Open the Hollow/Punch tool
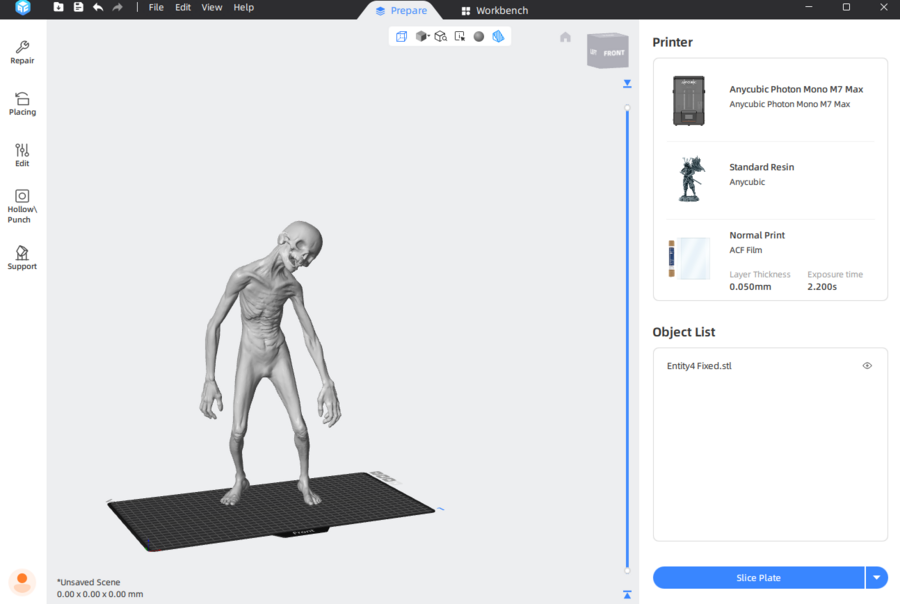Image resolution: width=900 pixels, height=604 pixels. [22, 205]
